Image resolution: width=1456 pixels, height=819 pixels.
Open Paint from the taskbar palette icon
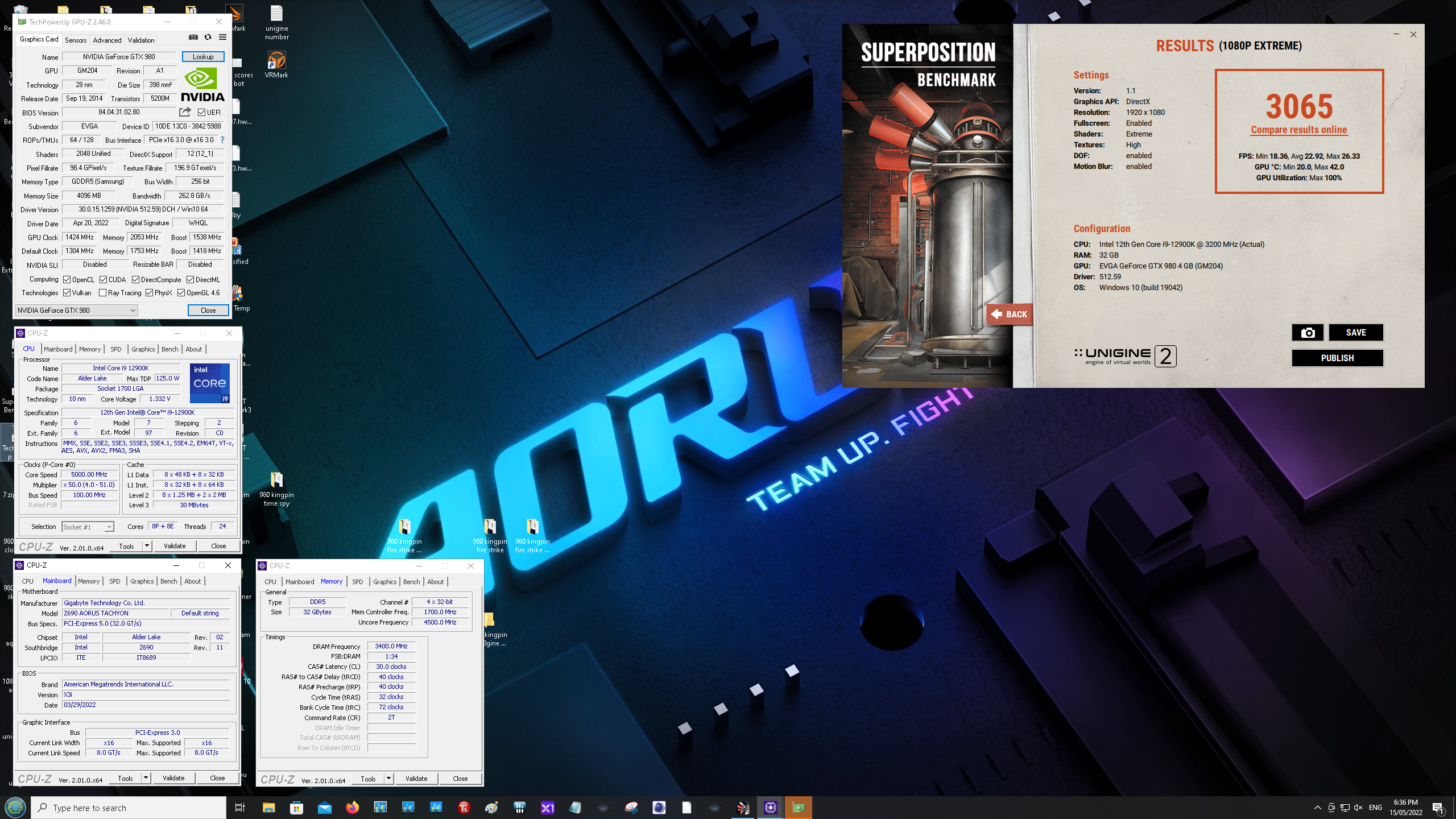coord(491,808)
